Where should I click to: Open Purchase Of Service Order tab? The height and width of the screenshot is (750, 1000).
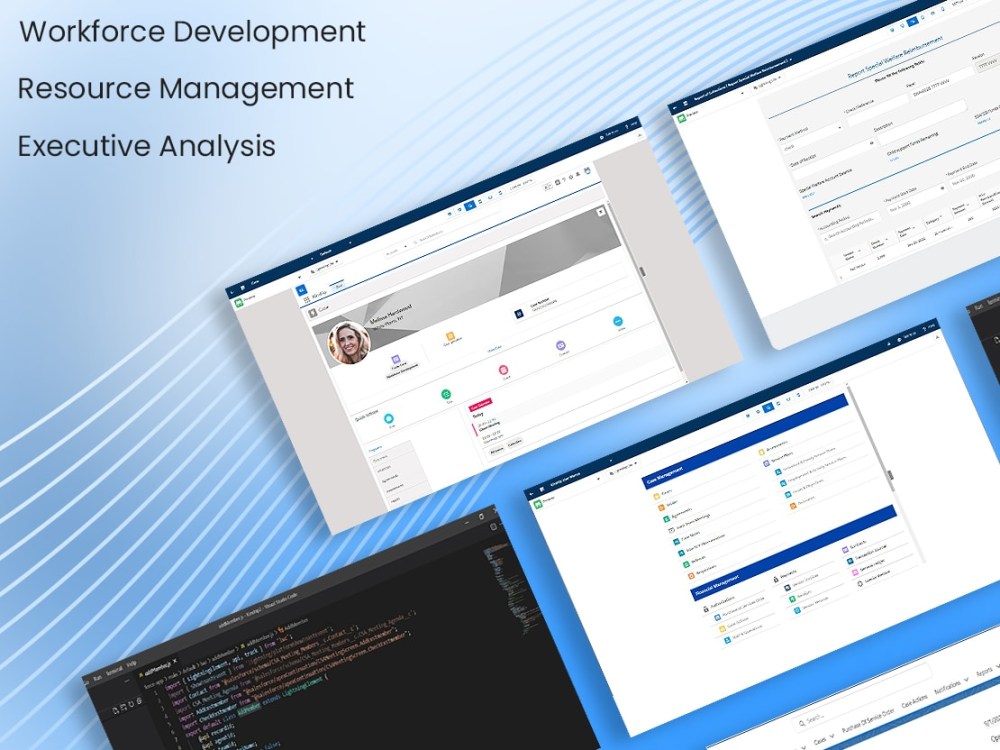867,721
